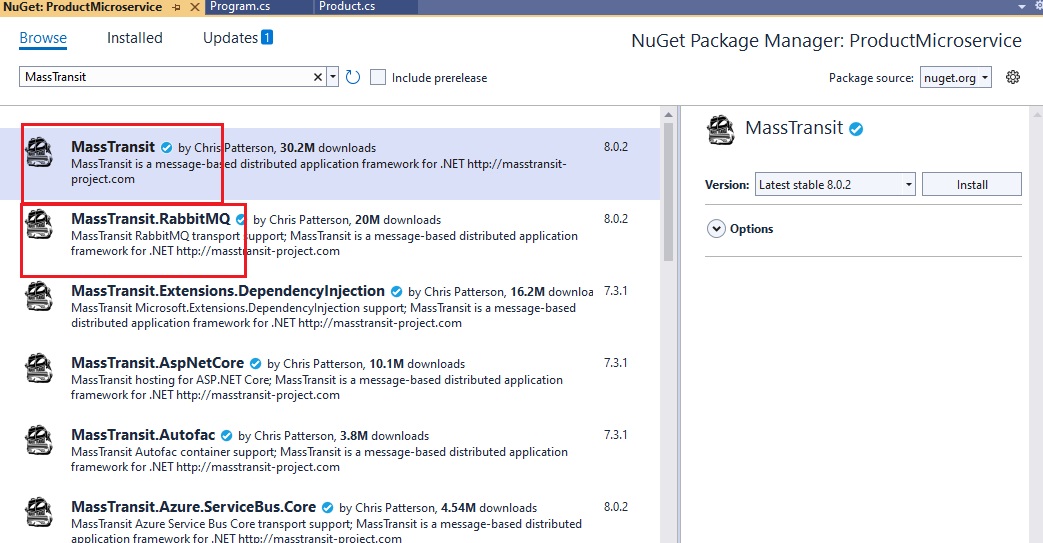This screenshot has height=543, width=1043.
Task: Select the MassTransit.AspNetCore package title
Action: click(x=158, y=363)
